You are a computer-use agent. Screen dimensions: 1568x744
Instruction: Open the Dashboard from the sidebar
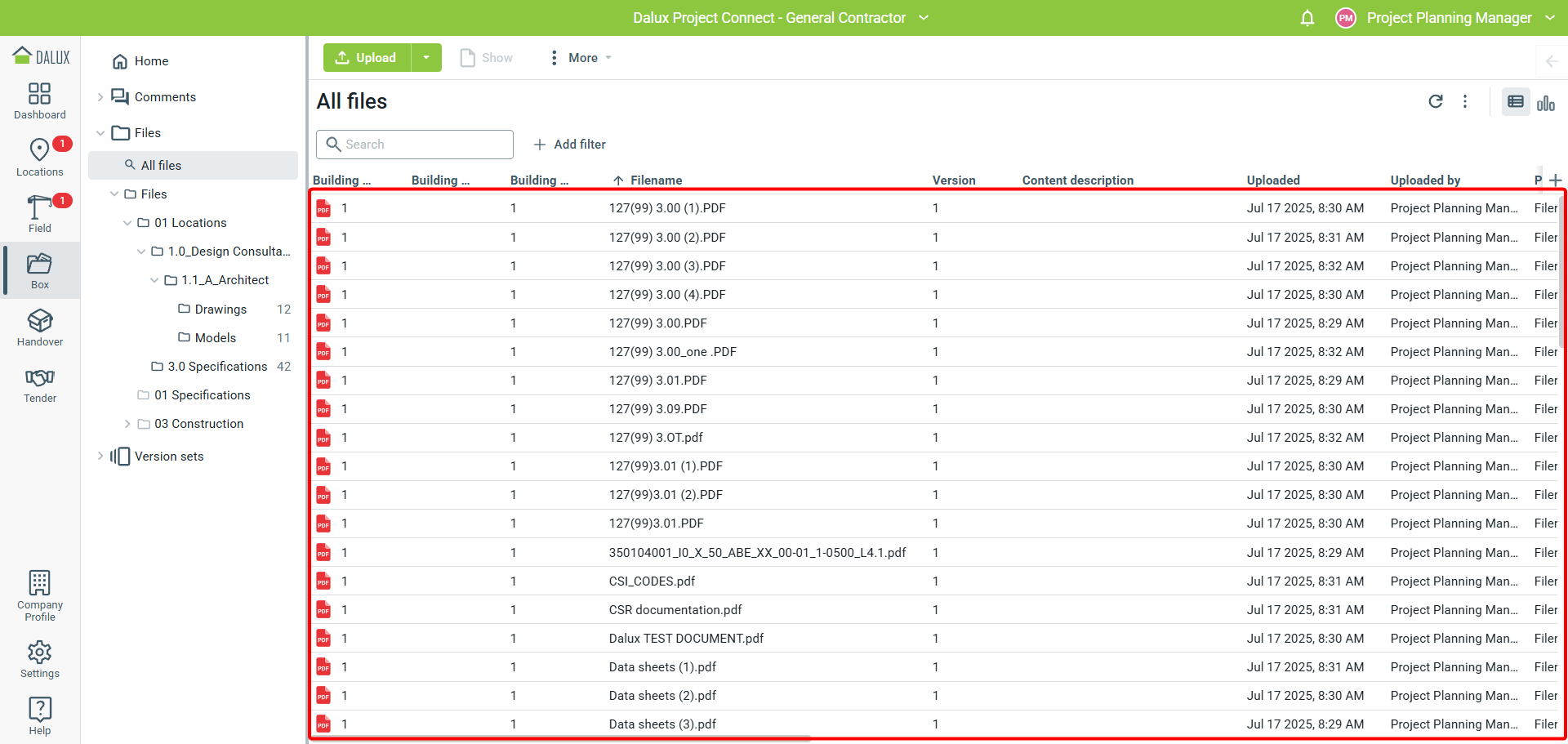pyautogui.click(x=39, y=101)
